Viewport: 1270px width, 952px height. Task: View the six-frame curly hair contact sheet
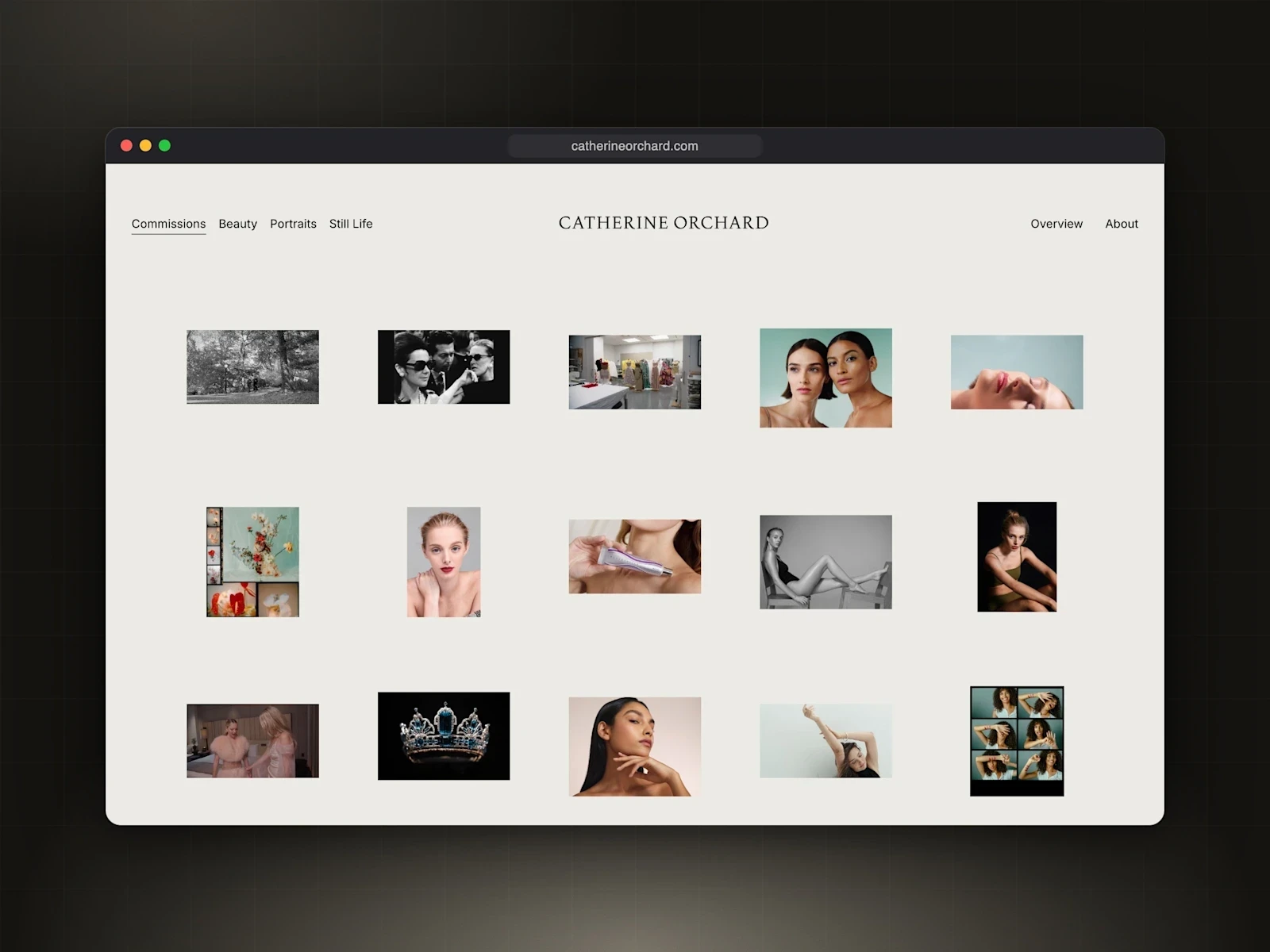1017,741
